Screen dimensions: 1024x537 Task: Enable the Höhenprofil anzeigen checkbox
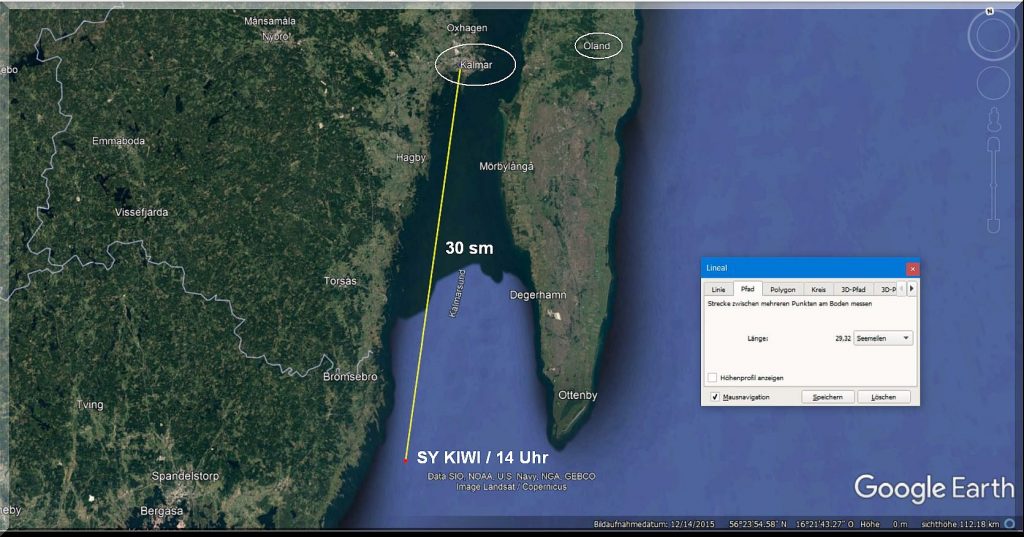click(x=712, y=378)
